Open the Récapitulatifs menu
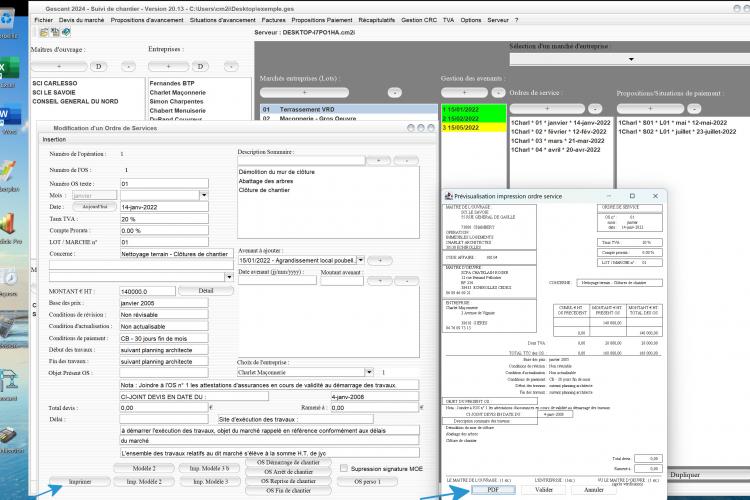This screenshot has width=750, height=500. point(377,20)
